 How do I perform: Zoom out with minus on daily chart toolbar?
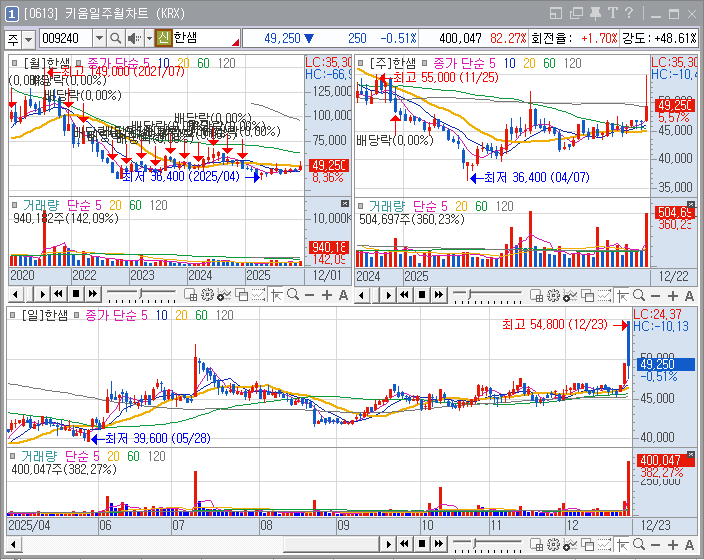pyautogui.click(x=655, y=545)
